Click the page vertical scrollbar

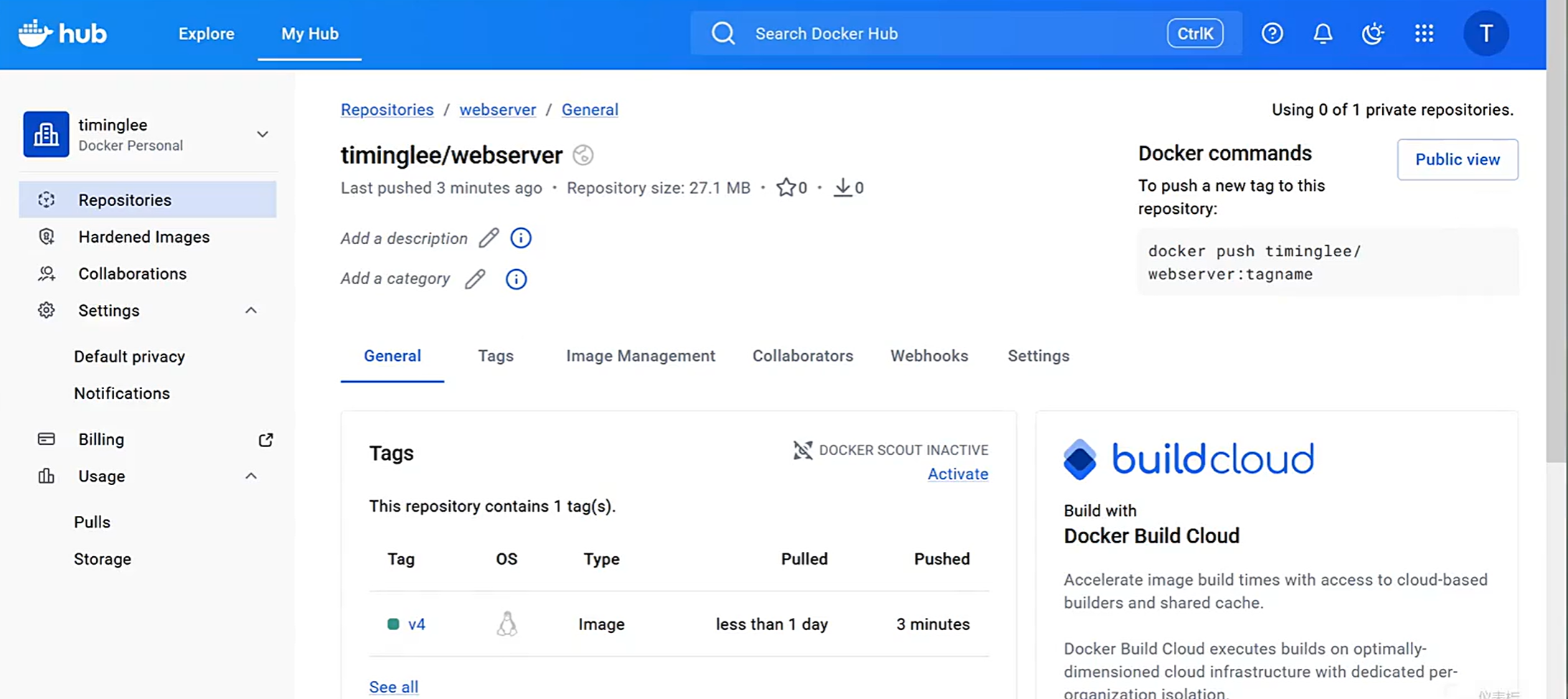click(x=1557, y=231)
